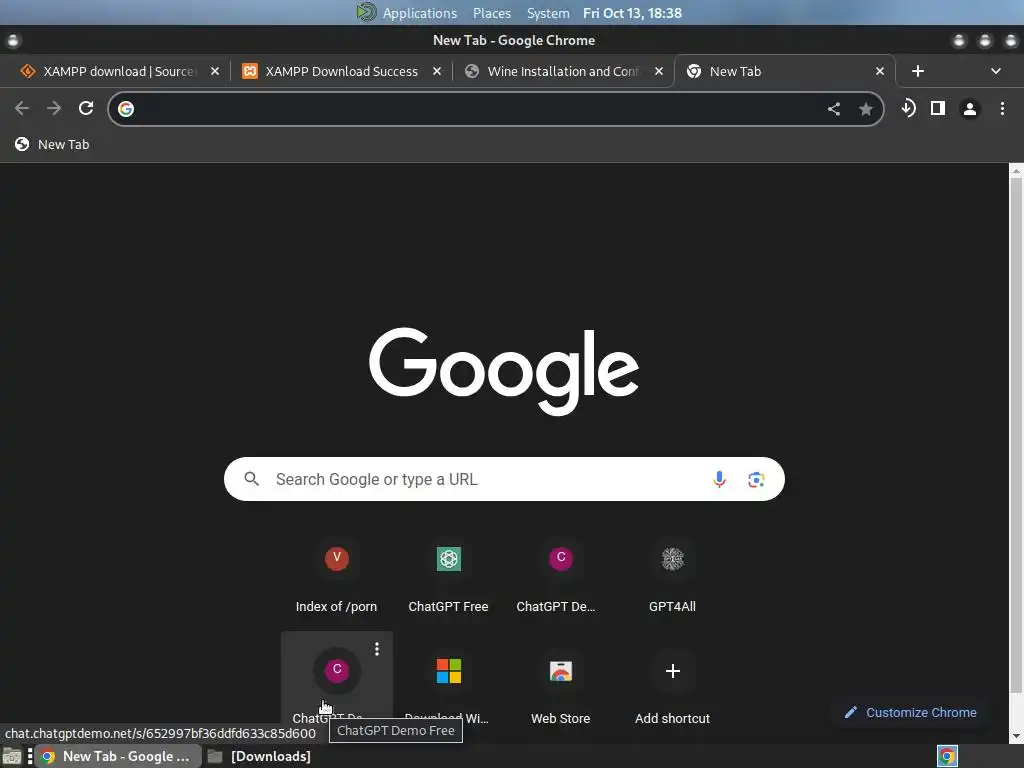Click show desktop icon in bottom panel
1024x768 pixels.
pyautogui.click(x=12, y=756)
